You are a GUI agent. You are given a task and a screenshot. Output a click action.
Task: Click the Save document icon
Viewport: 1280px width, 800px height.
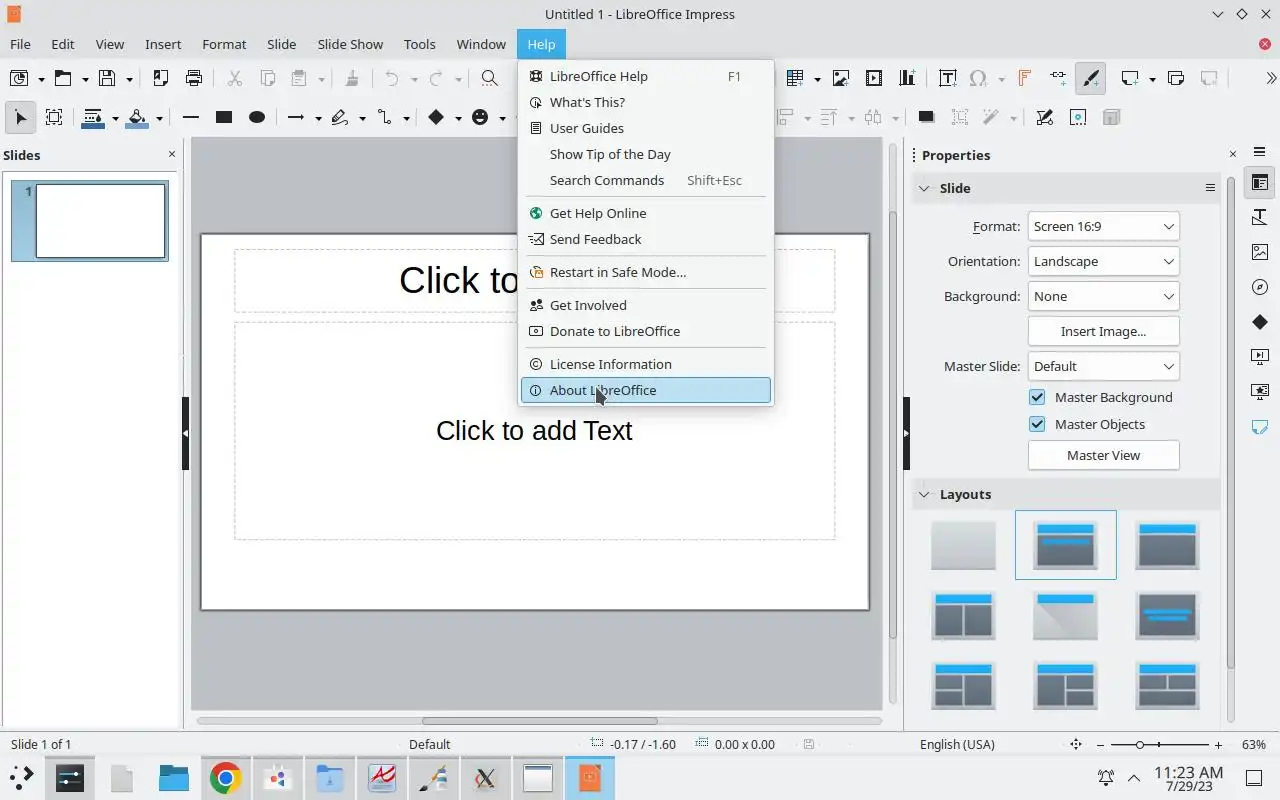coord(107,78)
